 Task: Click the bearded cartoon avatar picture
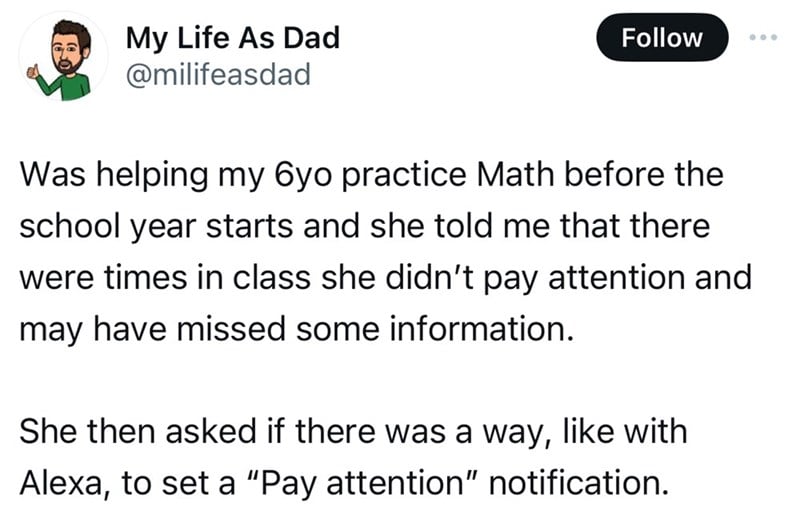(63, 56)
